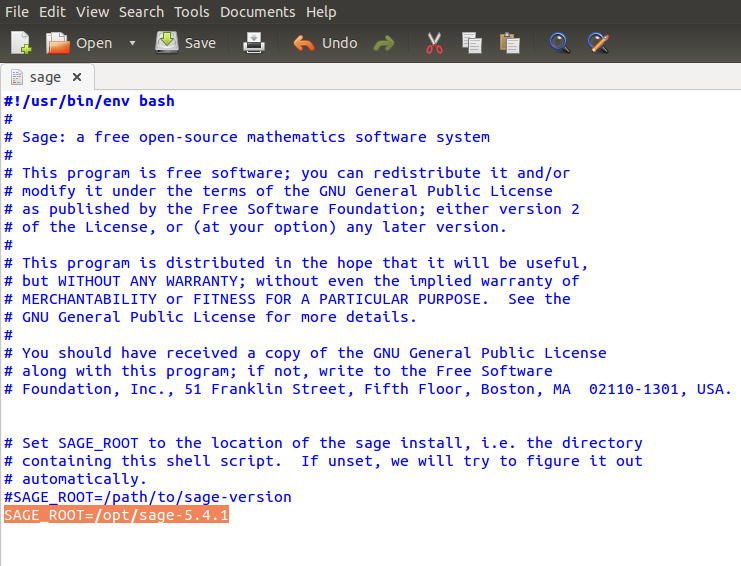Image resolution: width=741 pixels, height=566 pixels.
Task: Click the '# modify it under the terms' line
Action: pyautogui.click(x=278, y=191)
